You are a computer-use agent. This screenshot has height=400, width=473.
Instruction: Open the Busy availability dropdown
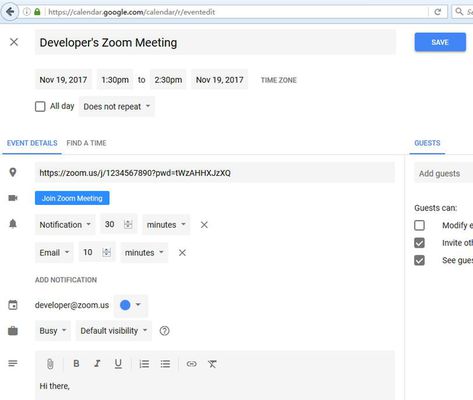(53, 331)
